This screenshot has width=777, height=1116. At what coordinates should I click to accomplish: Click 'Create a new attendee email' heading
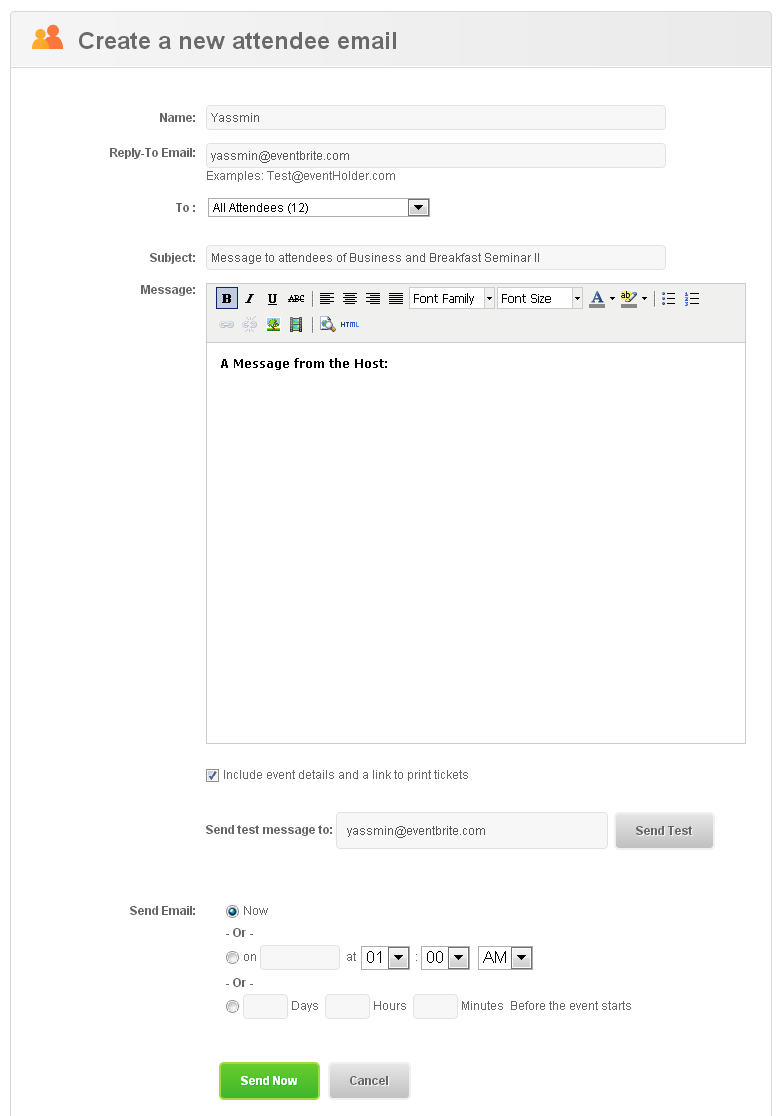tap(238, 41)
